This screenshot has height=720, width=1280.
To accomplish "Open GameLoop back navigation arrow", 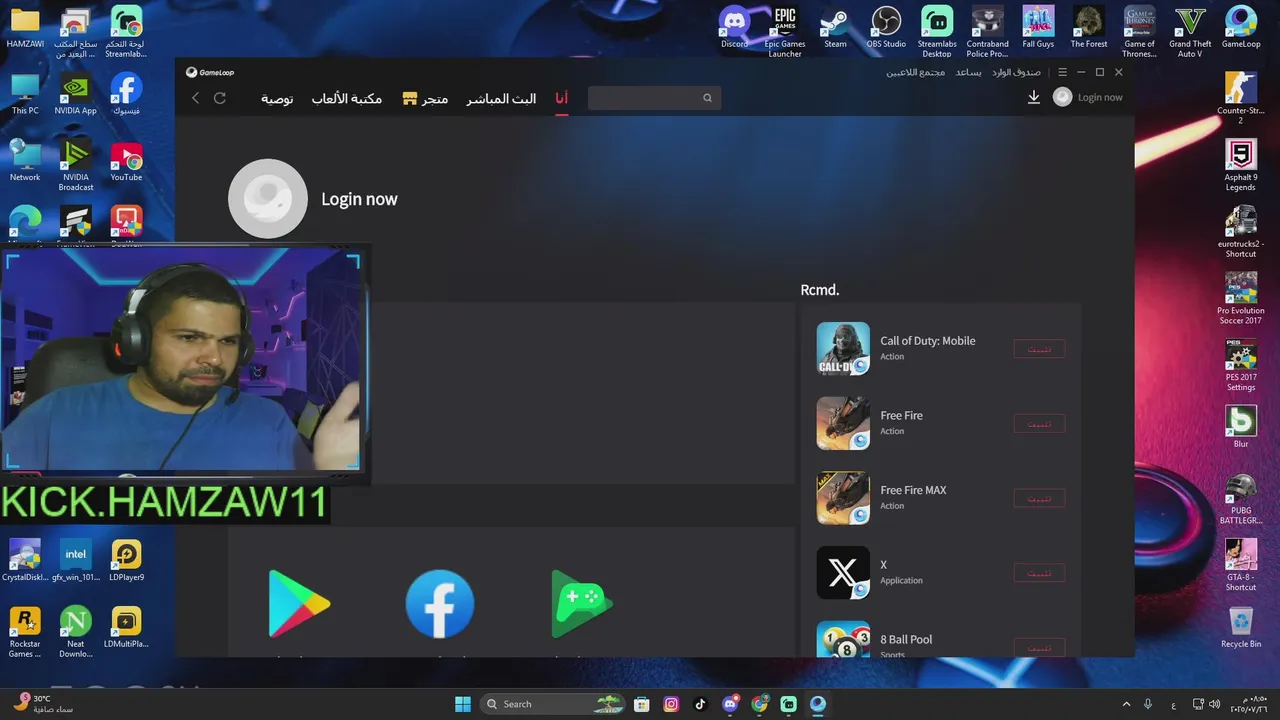I will [196, 98].
